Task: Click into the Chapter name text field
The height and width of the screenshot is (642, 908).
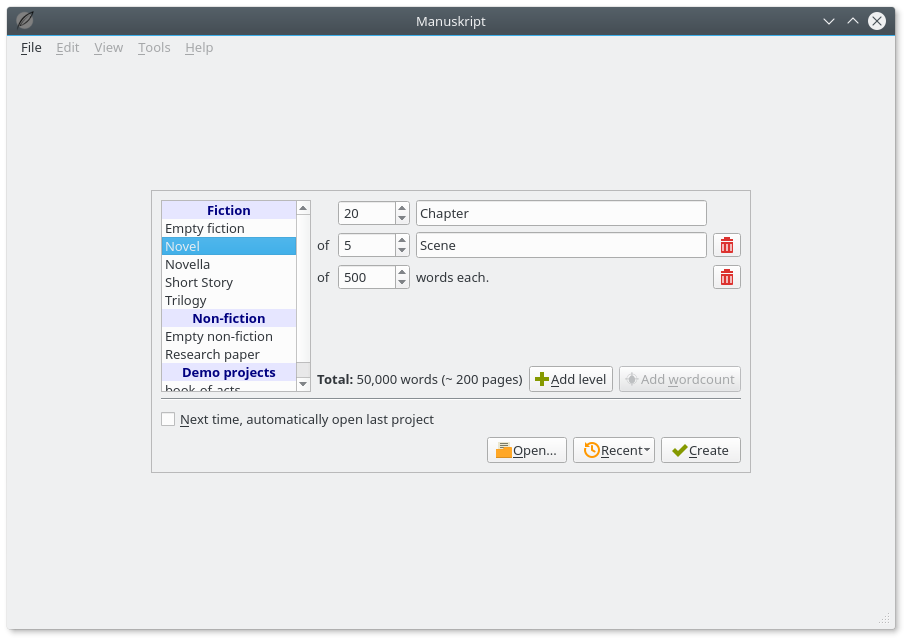Action: click(560, 213)
